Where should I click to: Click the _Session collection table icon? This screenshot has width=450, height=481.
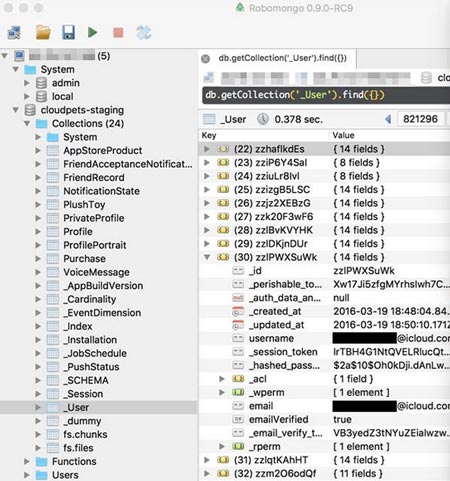(x=53, y=394)
